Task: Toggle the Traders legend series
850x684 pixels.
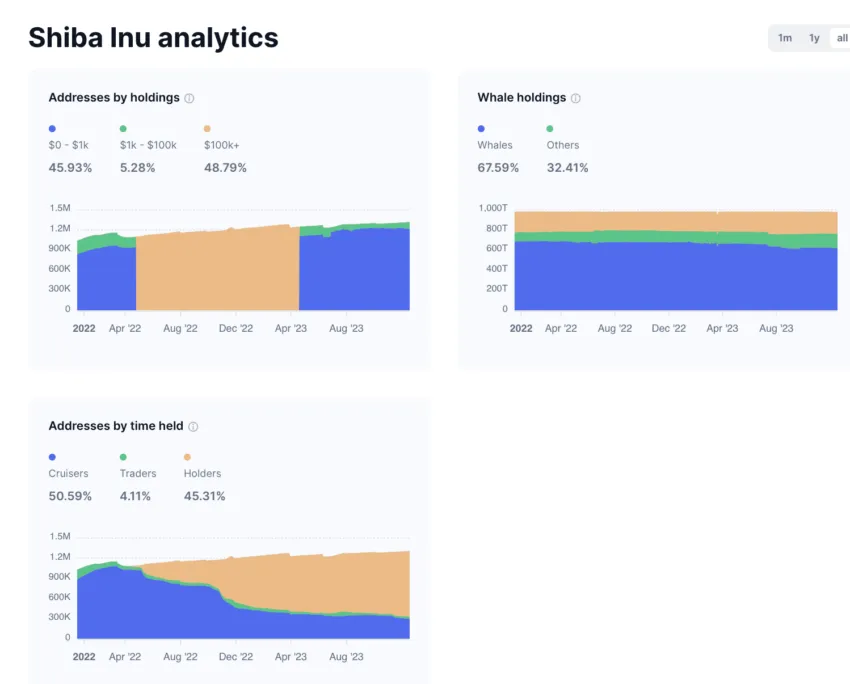Action: [138, 473]
